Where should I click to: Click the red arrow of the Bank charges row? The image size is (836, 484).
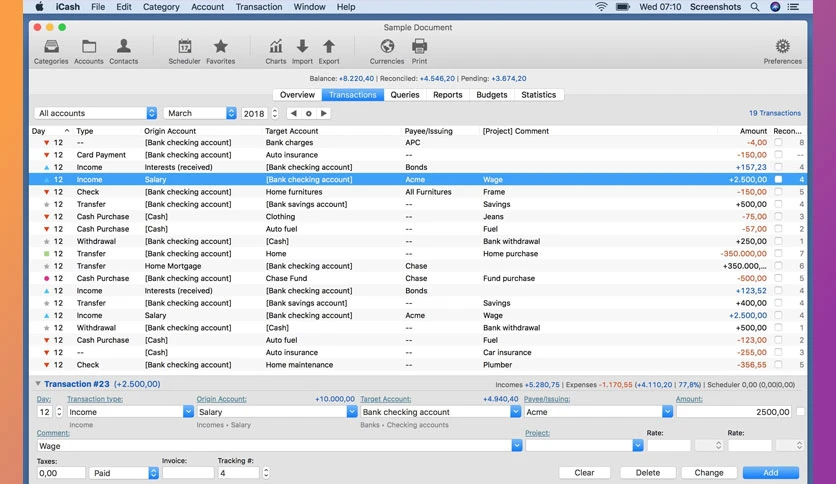(x=46, y=143)
